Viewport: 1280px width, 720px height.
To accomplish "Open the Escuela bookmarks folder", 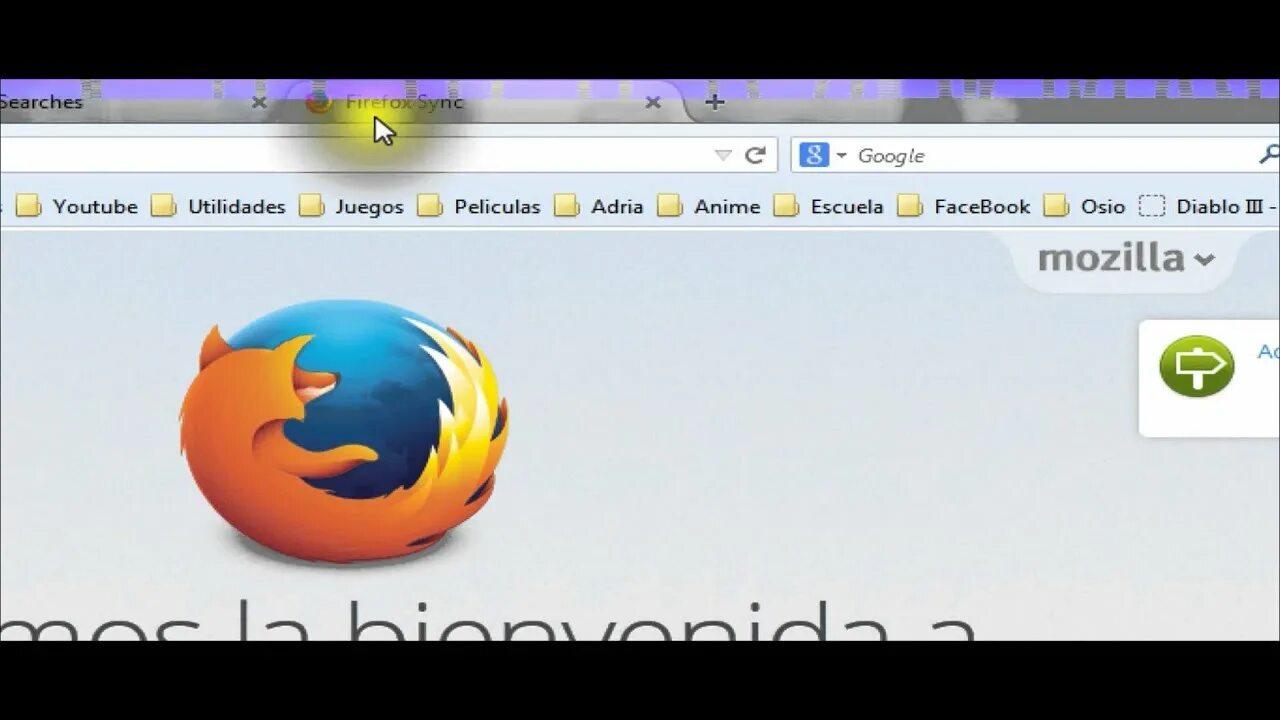I will (829, 206).
